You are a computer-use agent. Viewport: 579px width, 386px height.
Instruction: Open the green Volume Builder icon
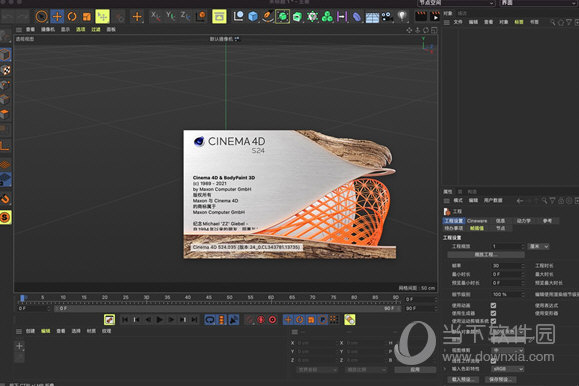[x=327, y=17]
